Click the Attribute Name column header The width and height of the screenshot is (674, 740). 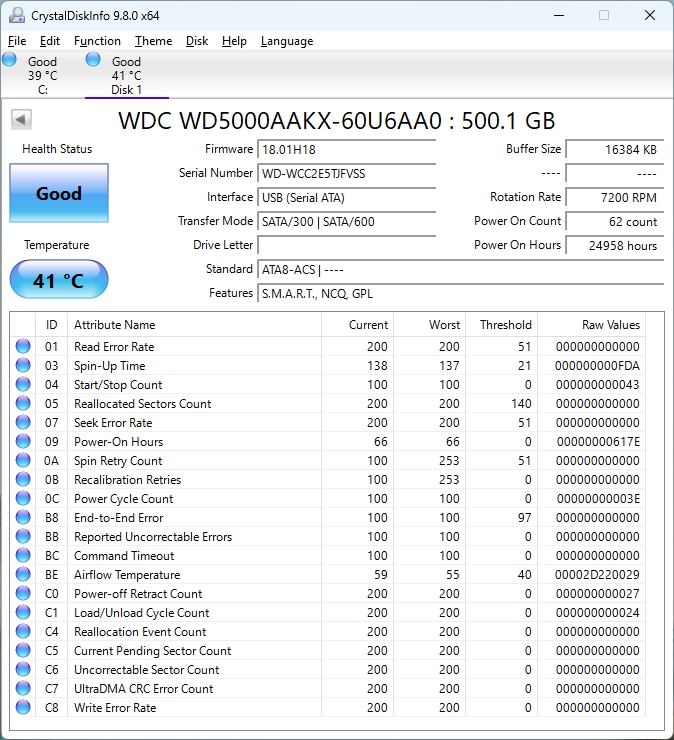114,325
